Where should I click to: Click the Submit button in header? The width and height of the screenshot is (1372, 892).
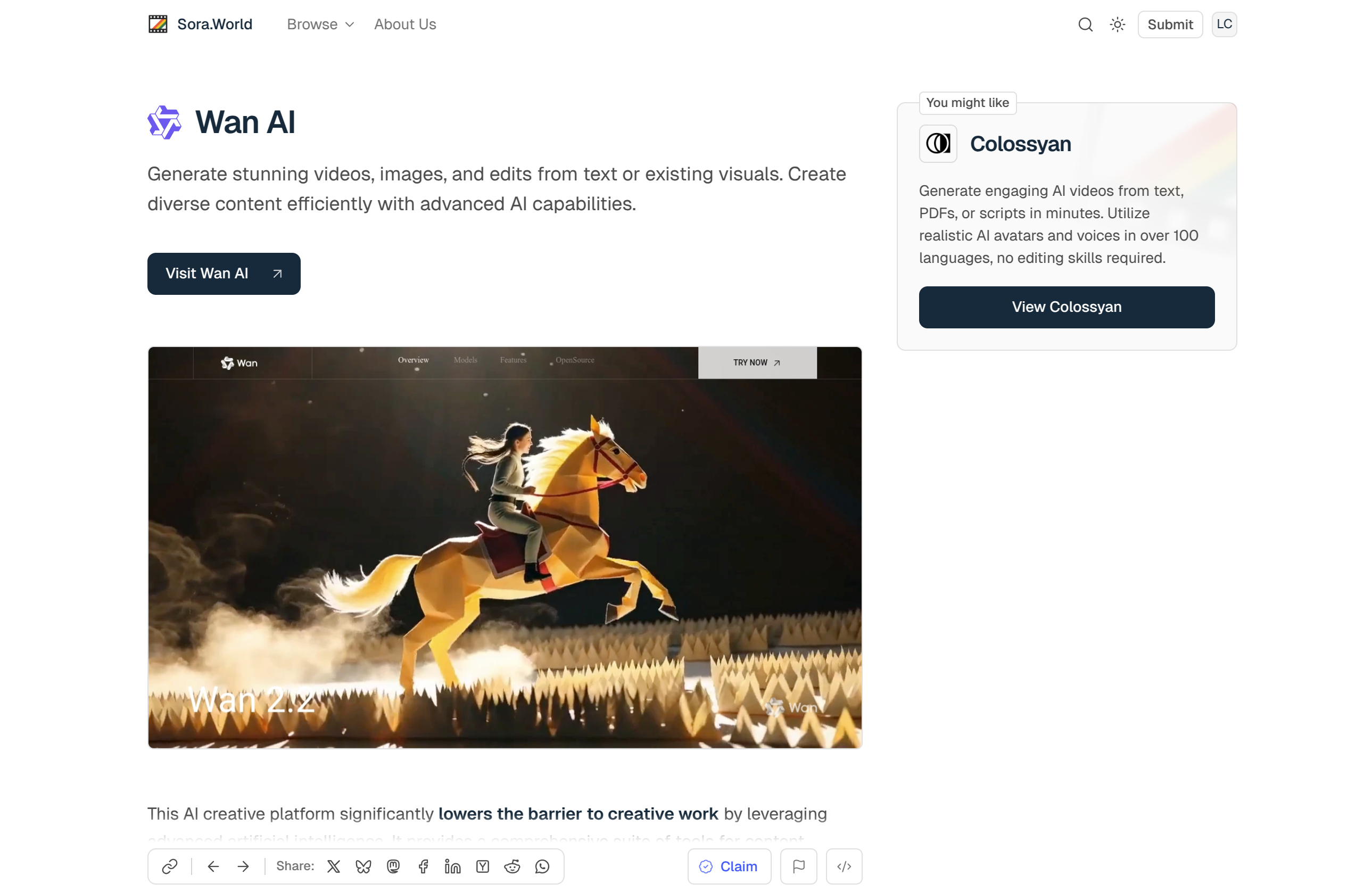click(1170, 24)
